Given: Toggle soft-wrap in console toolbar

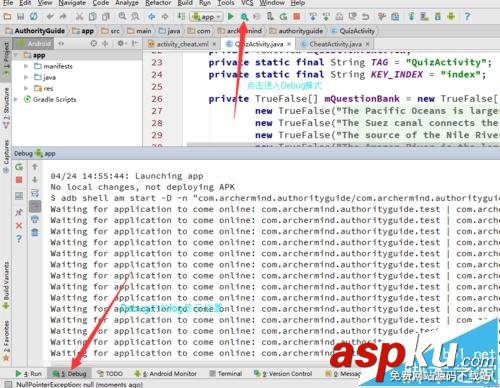Looking at the screenshot, I should click(x=35, y=193).
